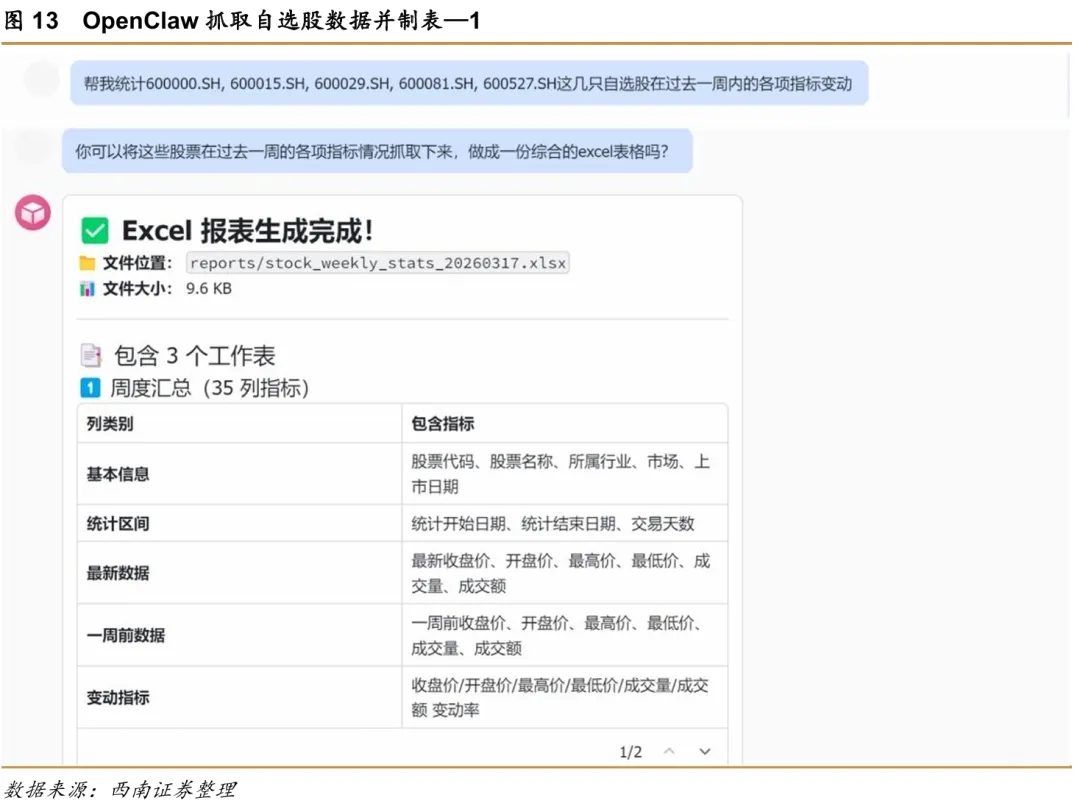
Task: Click the cell starting 一周前收盘价、开盘价
Action: (565, 635)
